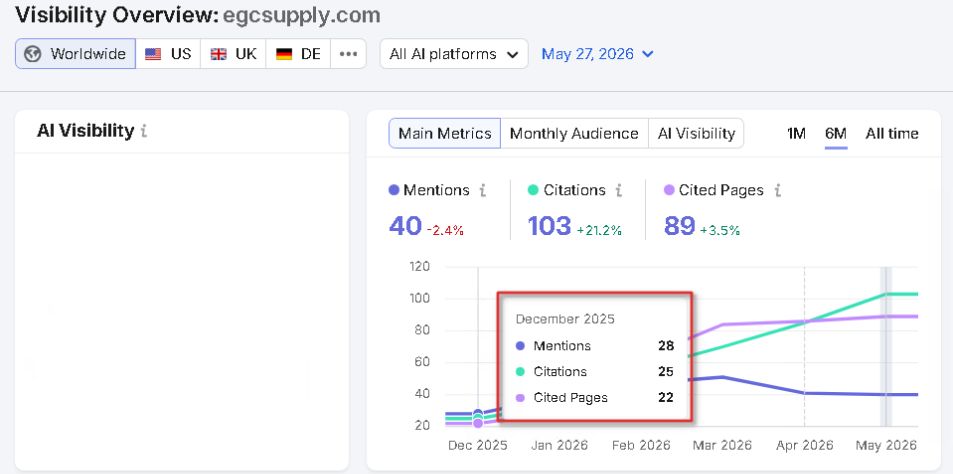
Task: Switch region to DE
Action: (x=298, y=54)
